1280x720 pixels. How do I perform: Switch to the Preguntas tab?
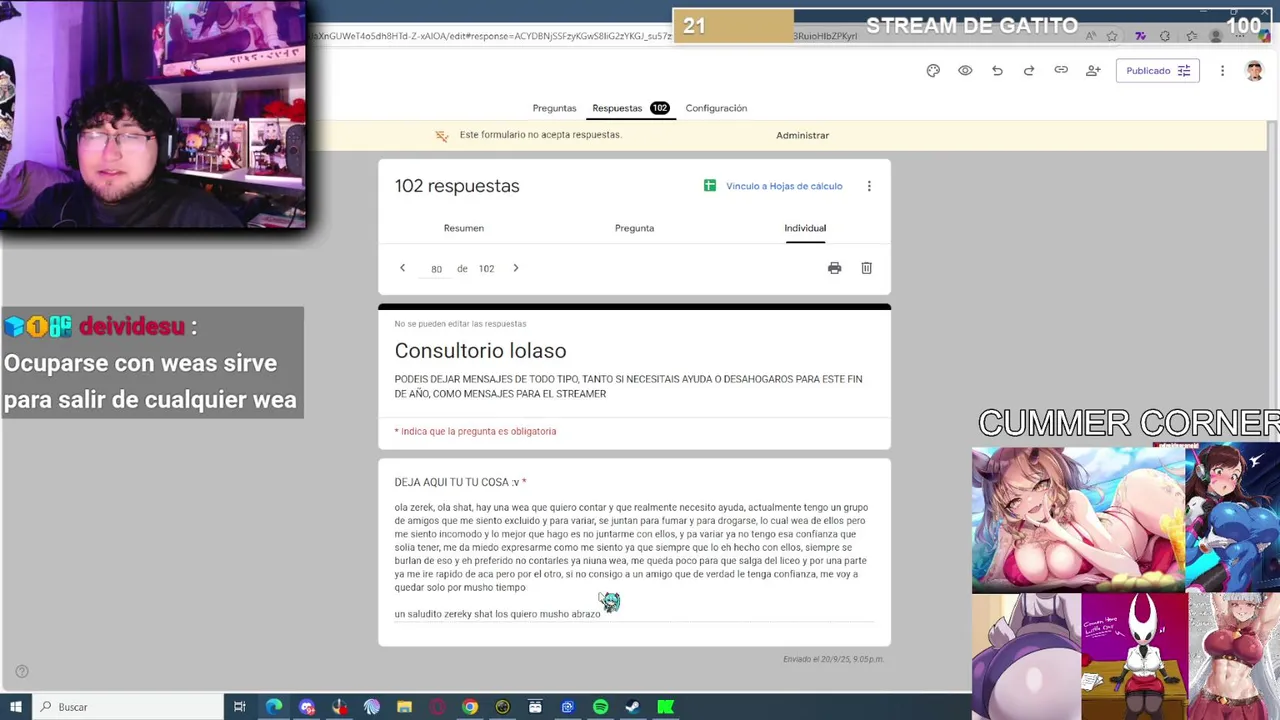click(x=554, y=108)
